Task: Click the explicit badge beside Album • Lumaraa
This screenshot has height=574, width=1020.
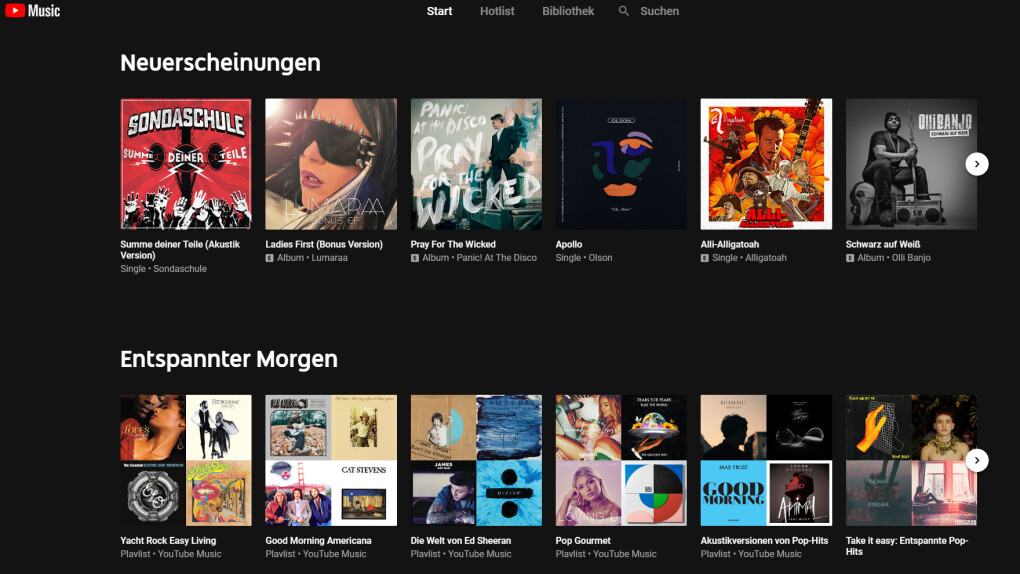Action: pos(269,258)
